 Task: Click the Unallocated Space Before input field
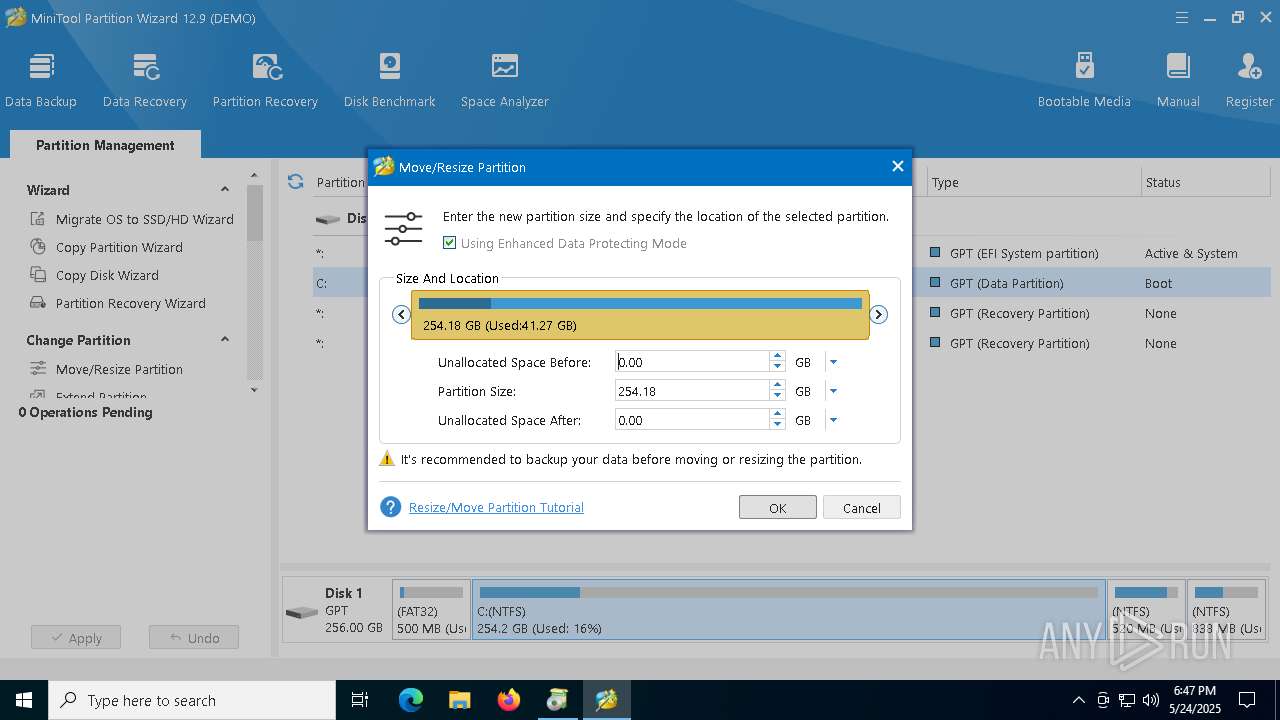(x=692, y=362)
